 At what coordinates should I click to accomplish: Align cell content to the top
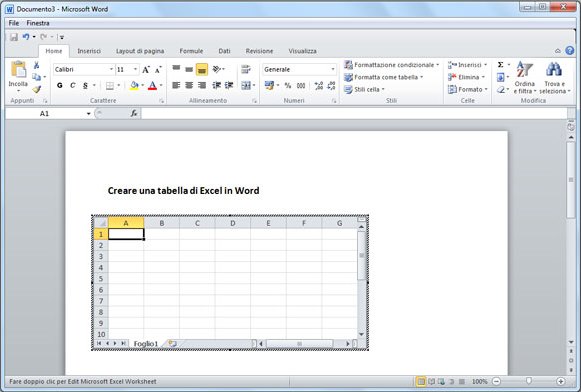[x=176, y=68]
